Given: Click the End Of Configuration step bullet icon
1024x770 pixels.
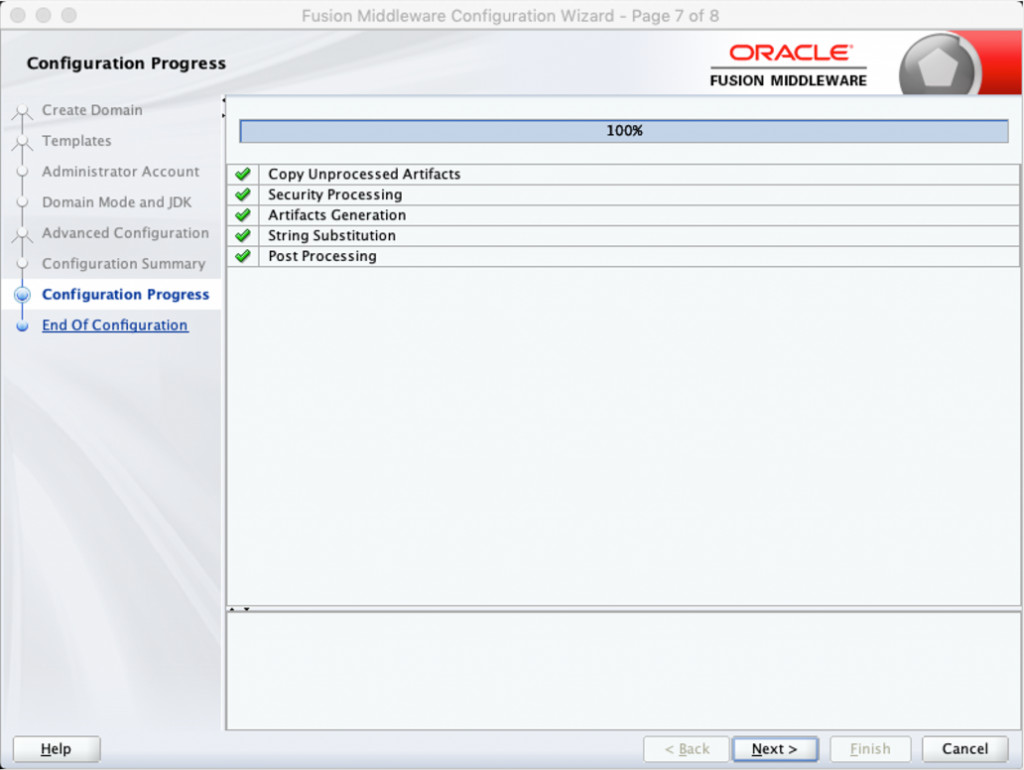Looking at the screenshot, I should [x=22, y=326].
